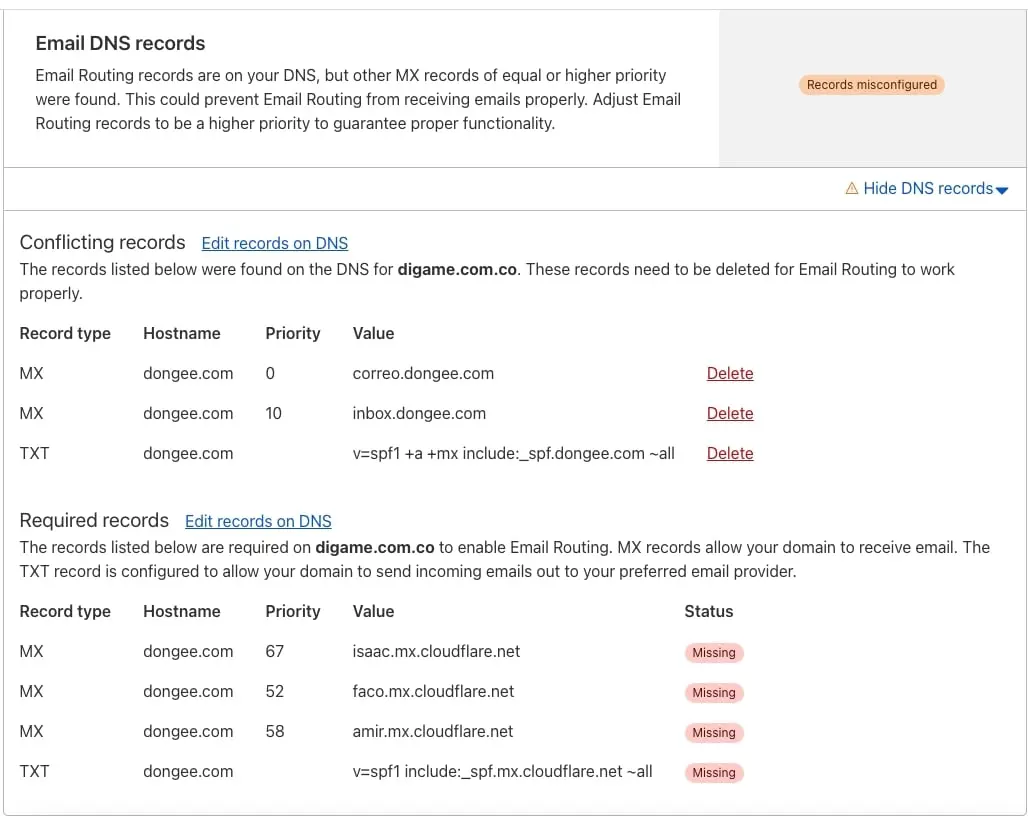The height and width of the screenshot is (816, 1028).
Task: Select the v=spf1 +a +mx include value
Action: click(513, 454)
